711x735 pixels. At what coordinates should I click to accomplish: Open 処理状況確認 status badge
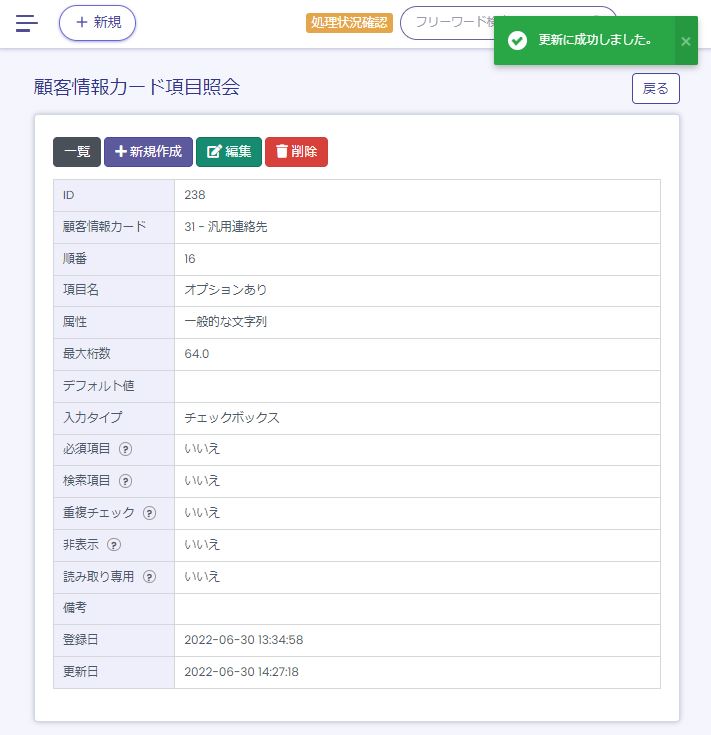[349, 23]
